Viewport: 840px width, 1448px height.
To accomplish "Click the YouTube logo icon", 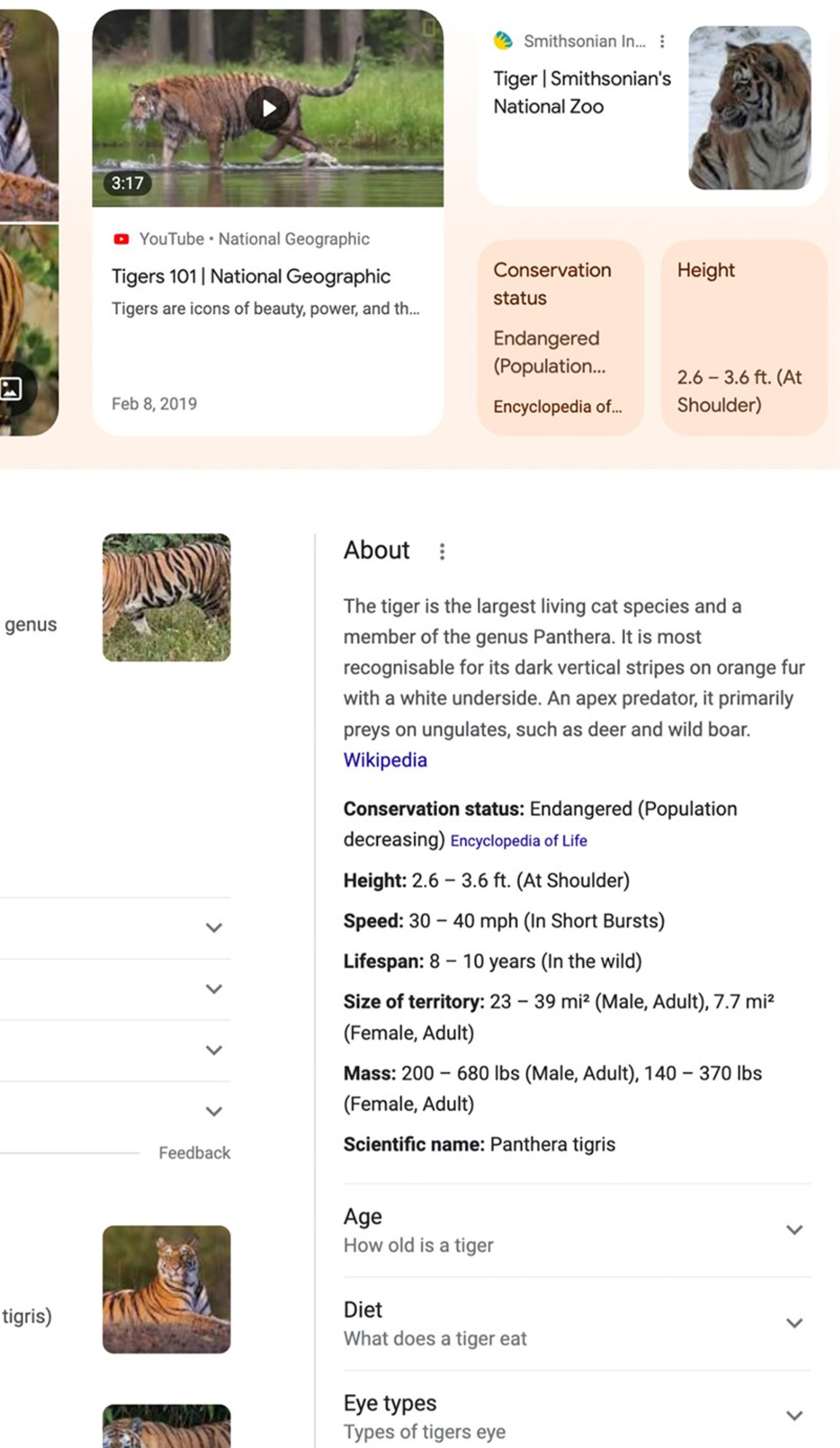I will 121,239.
